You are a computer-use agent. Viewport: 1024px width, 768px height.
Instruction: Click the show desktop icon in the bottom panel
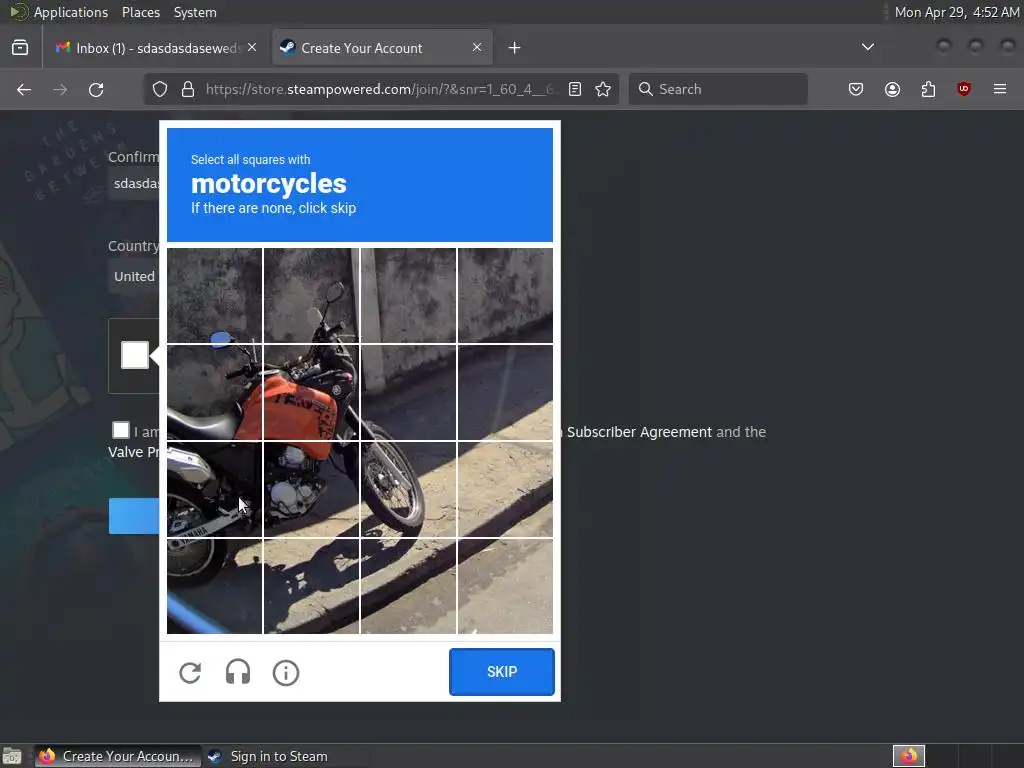click(12, 756)
